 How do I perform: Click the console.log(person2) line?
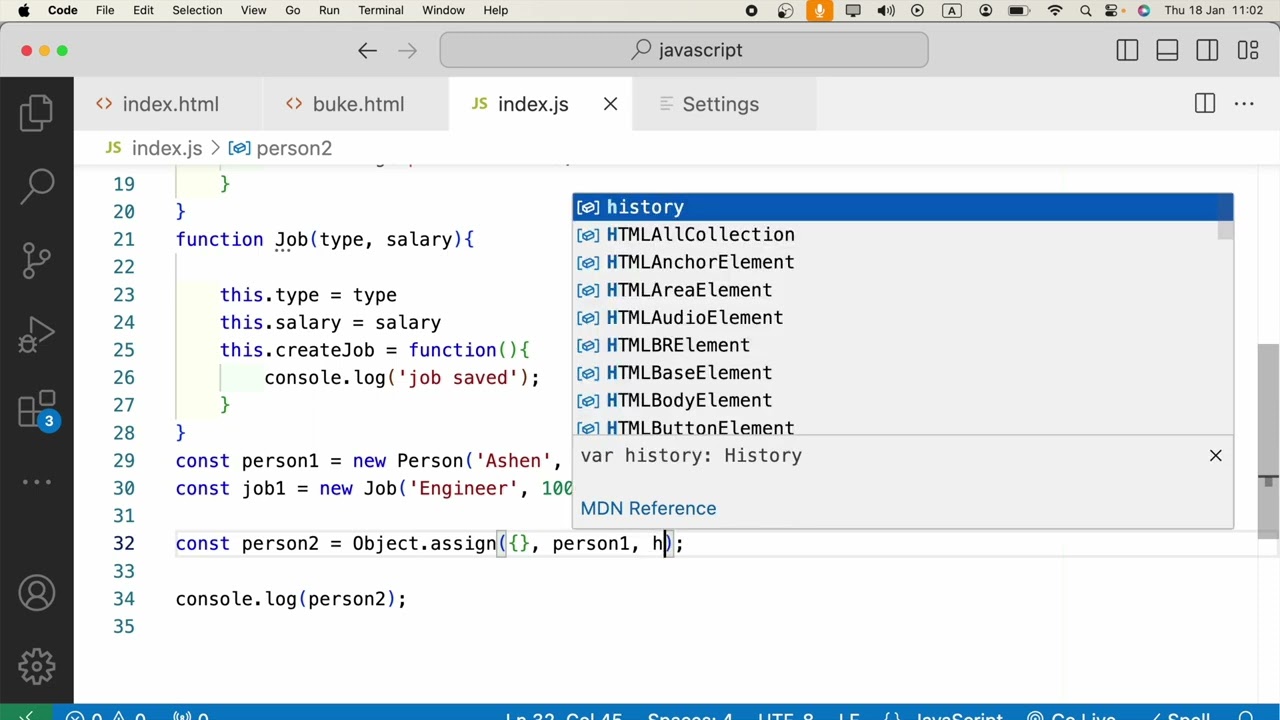coord(291,599)
